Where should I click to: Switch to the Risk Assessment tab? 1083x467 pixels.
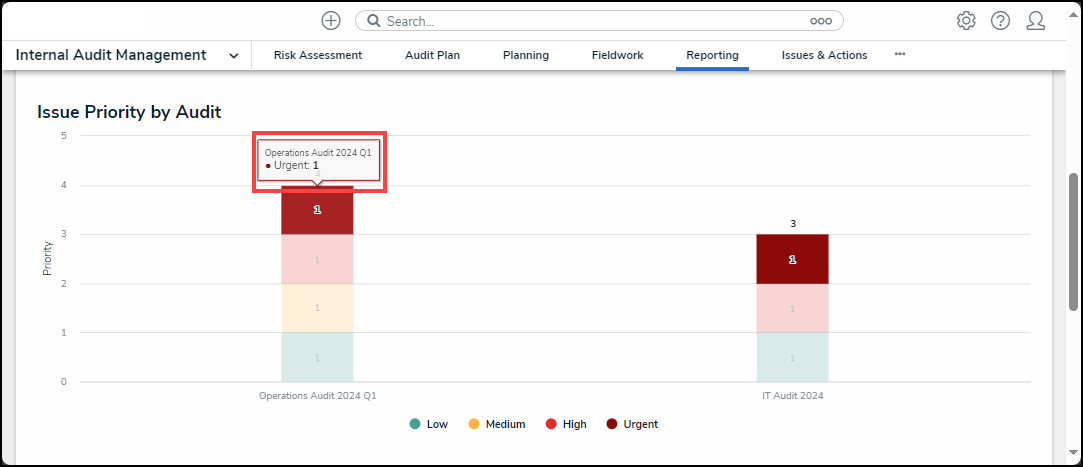pyautogui.click(x=318, y=55)
